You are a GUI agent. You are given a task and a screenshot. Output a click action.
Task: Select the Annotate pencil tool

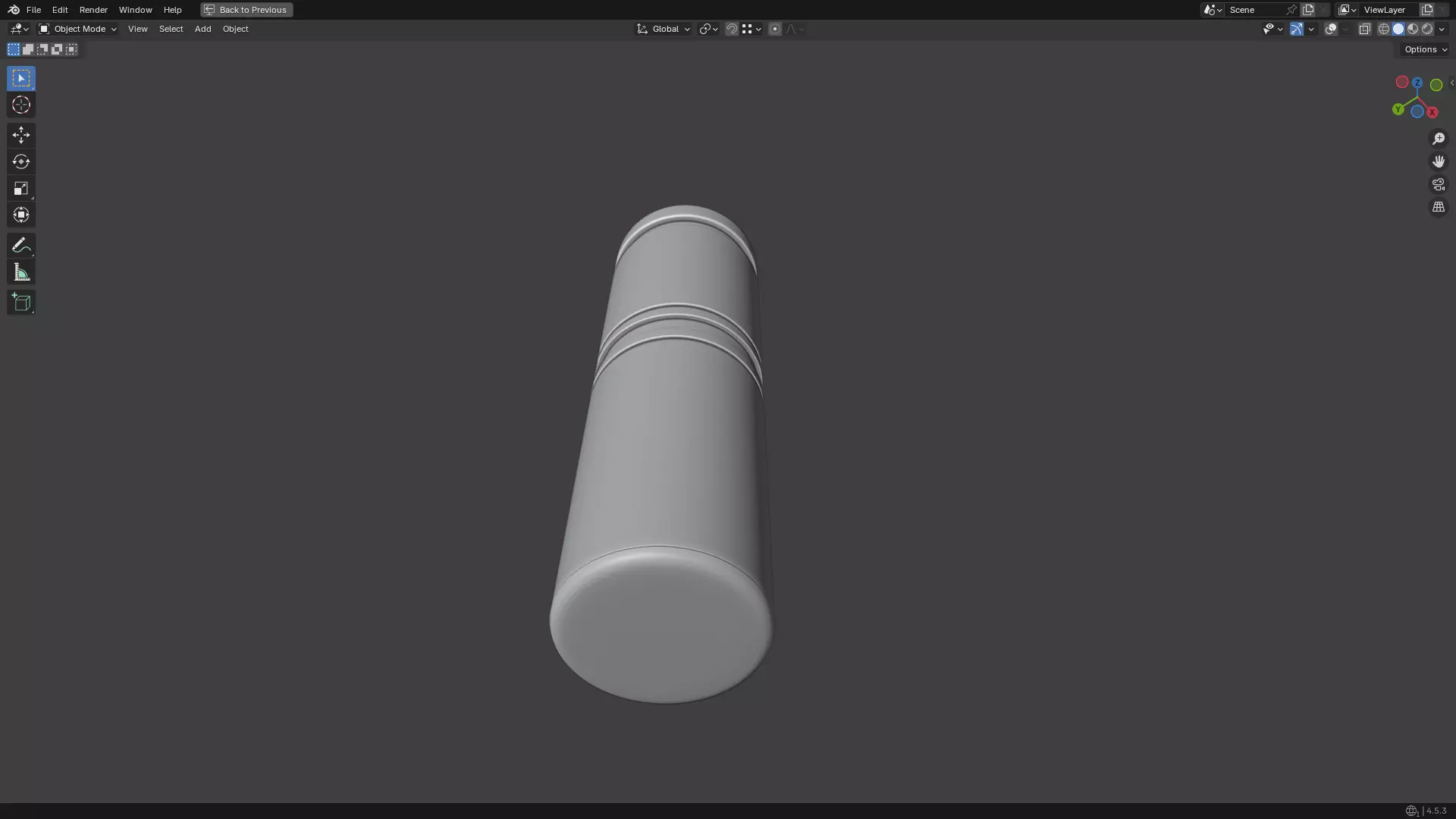[21, 246]
